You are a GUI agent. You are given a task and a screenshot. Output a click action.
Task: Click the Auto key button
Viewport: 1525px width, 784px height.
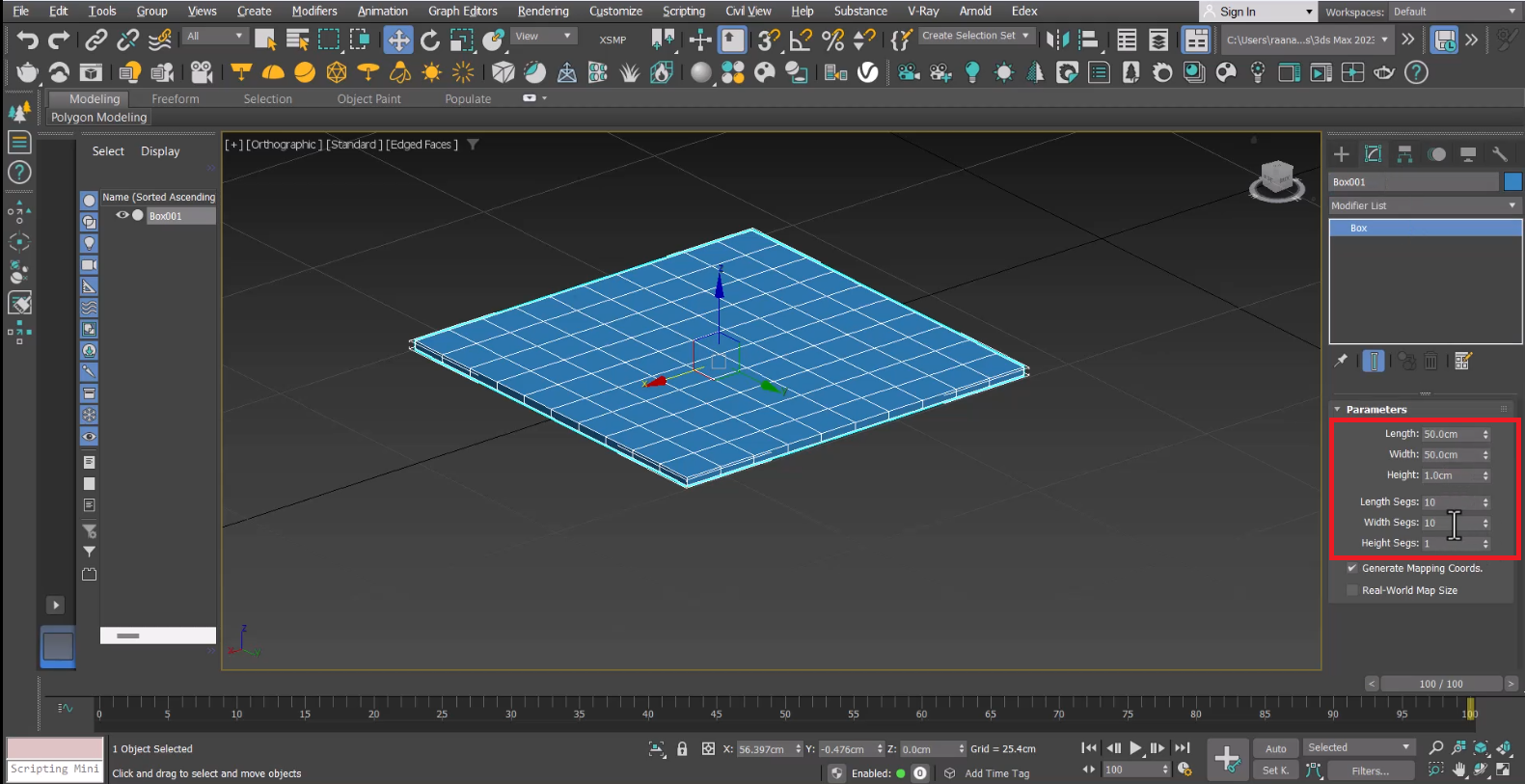(1275, 748)
